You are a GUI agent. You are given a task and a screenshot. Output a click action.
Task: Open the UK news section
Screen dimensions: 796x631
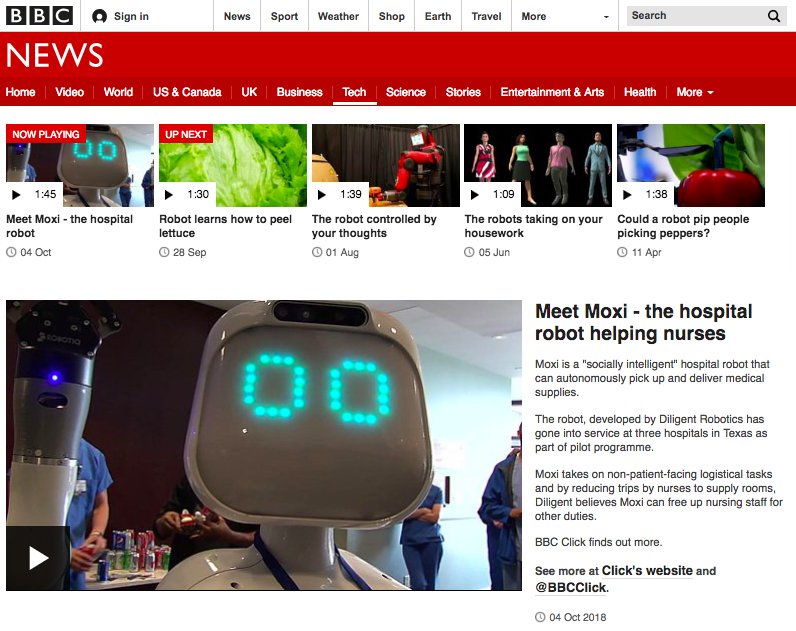(x=249, y=92)
